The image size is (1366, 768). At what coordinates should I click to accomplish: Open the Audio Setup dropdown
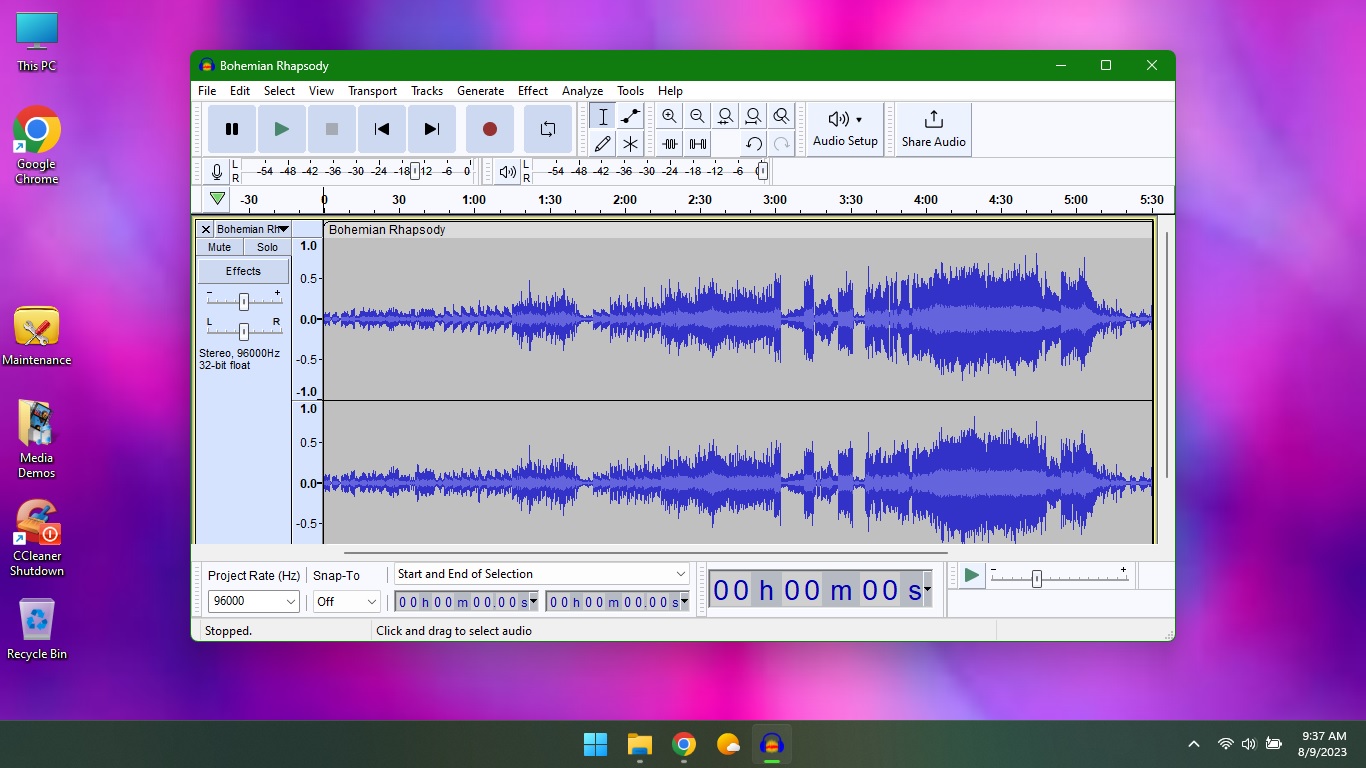(845, 129)
